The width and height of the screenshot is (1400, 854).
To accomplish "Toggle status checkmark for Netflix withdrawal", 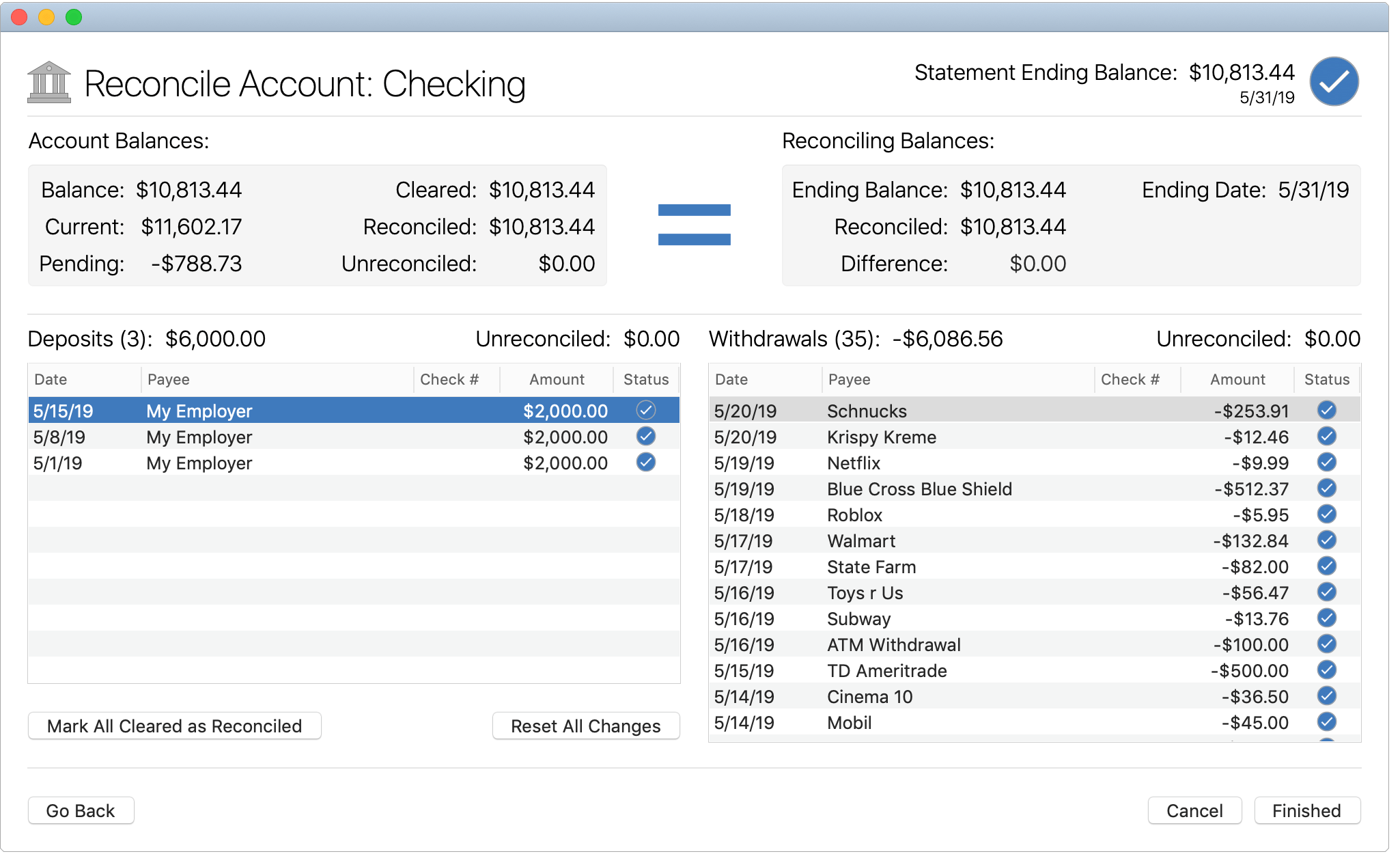I will click(x=1326, y=463).
